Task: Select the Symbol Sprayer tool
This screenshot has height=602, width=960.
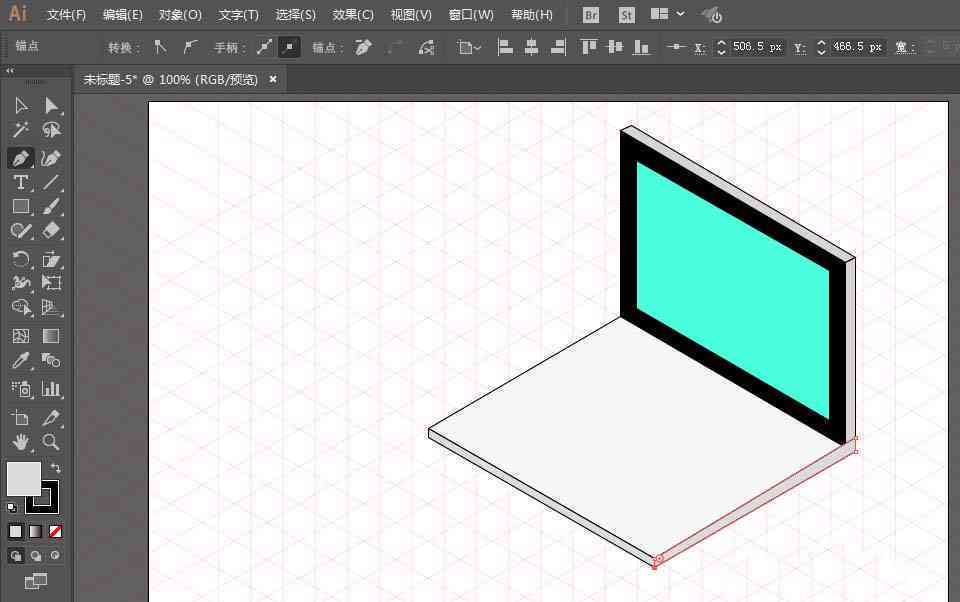Action: pos(21,389)
